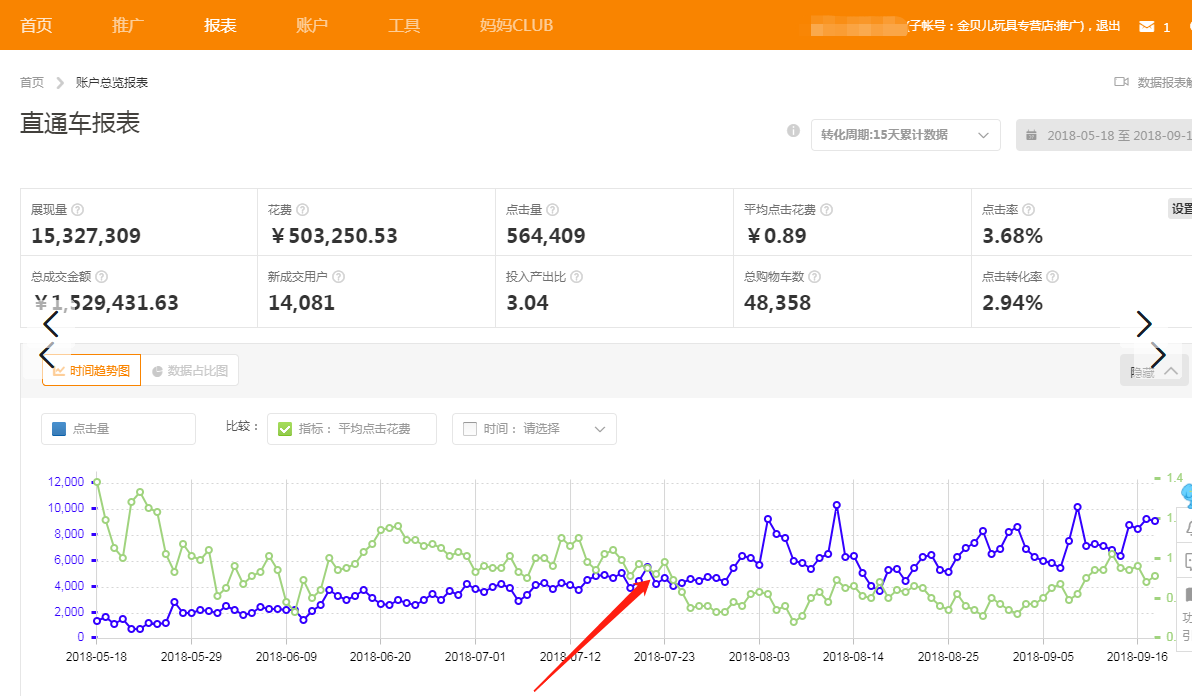Expand the 时间 请选择 dropdown
Screen dimensions: 1192x696
coord(534,429)
